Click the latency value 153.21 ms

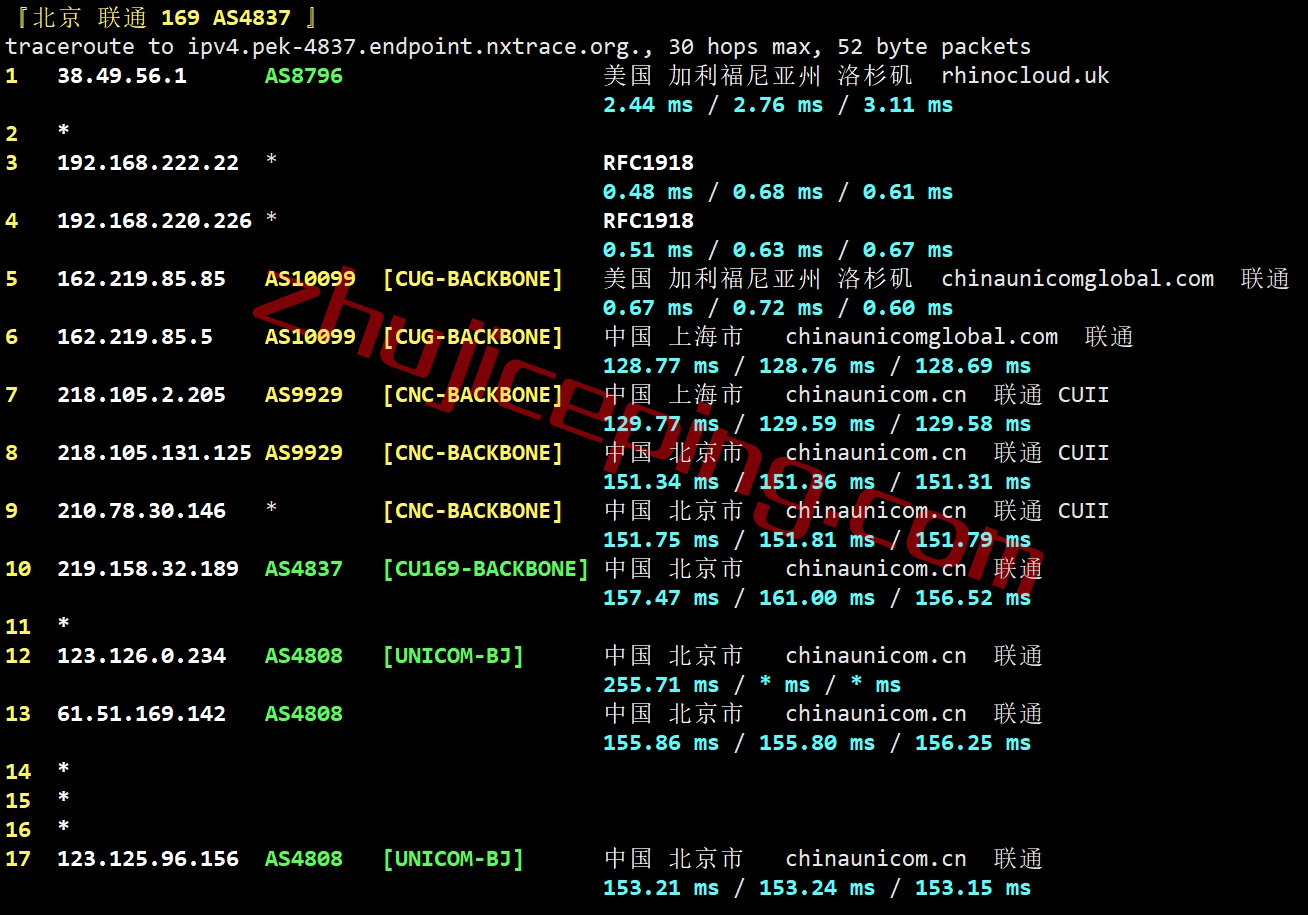click(x=661, y=888)
